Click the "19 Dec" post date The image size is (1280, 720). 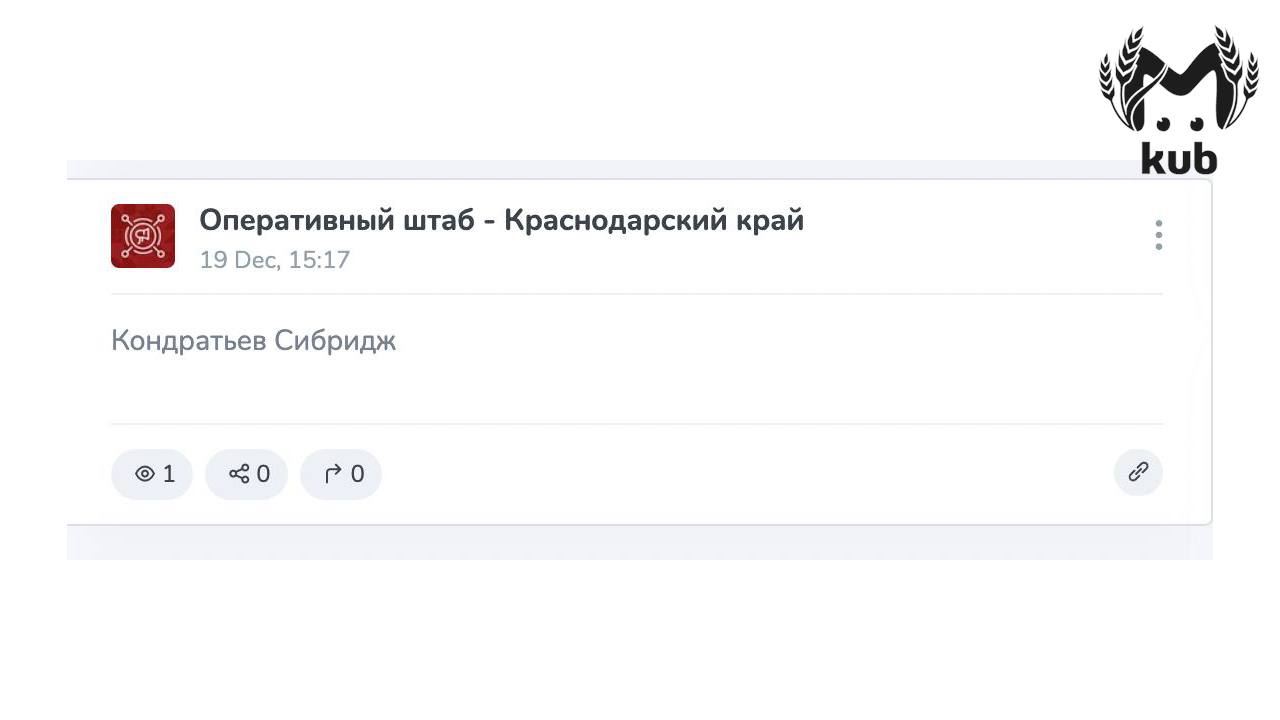[239, 260]
